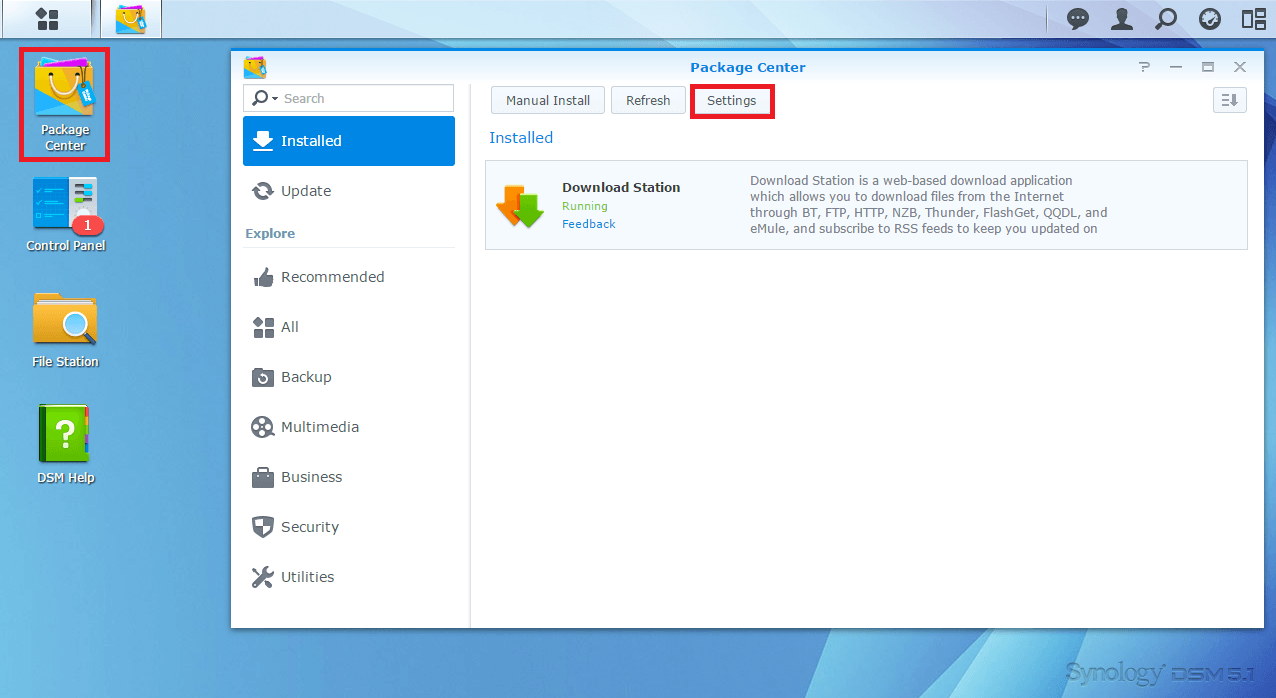Select the Update tab in sidebar
1276x698 pixels.
(306, 191)
